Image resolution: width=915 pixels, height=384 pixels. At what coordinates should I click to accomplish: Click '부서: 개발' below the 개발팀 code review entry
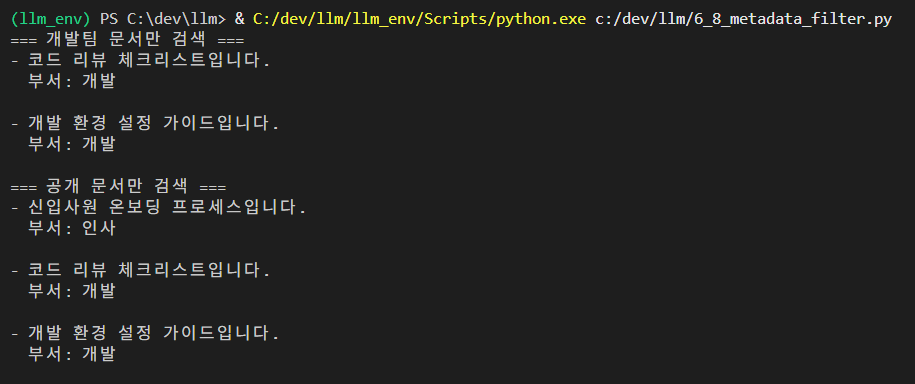[x=72, y=82]
